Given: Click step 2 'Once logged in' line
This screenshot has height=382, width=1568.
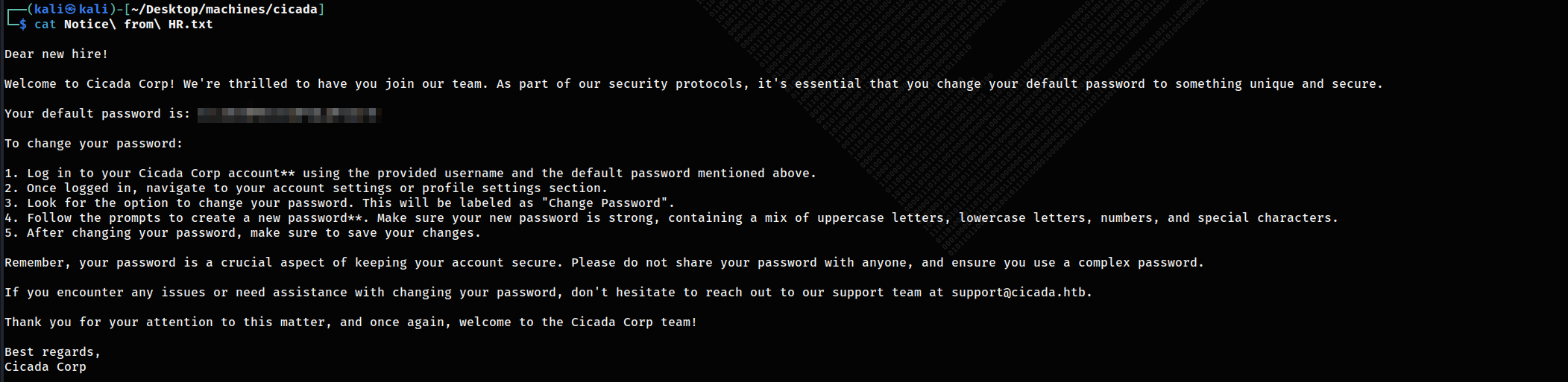Looking at the screenshot, I should (x=306, y=188).
